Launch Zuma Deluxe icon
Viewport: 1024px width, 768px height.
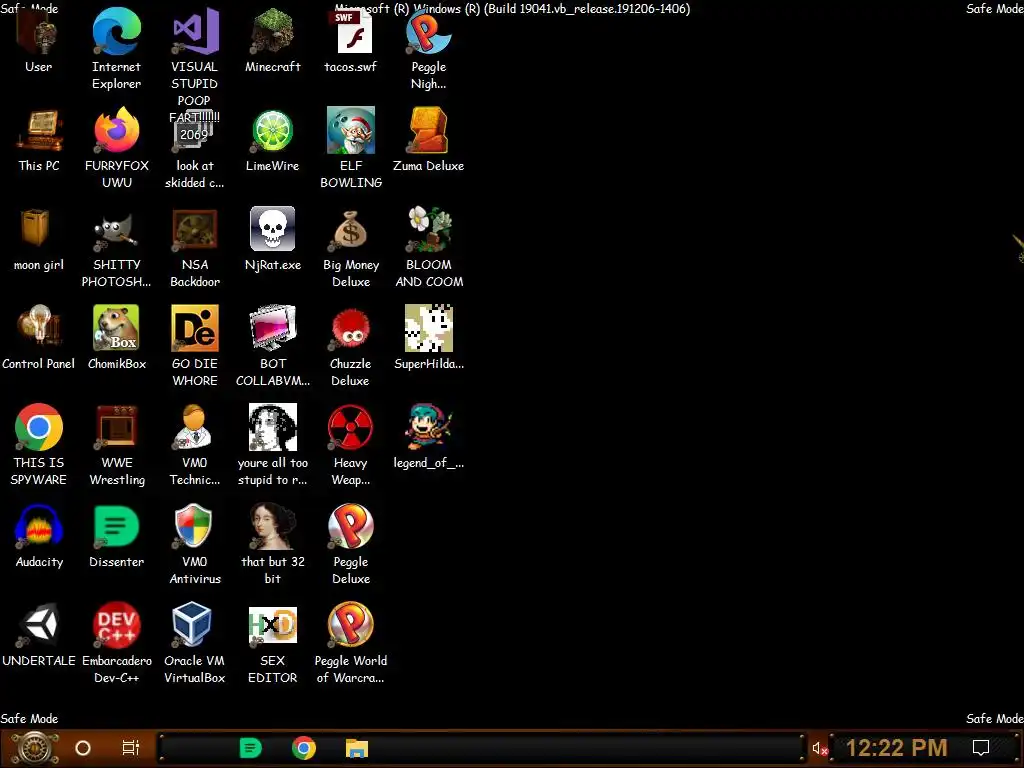(428, 131)
